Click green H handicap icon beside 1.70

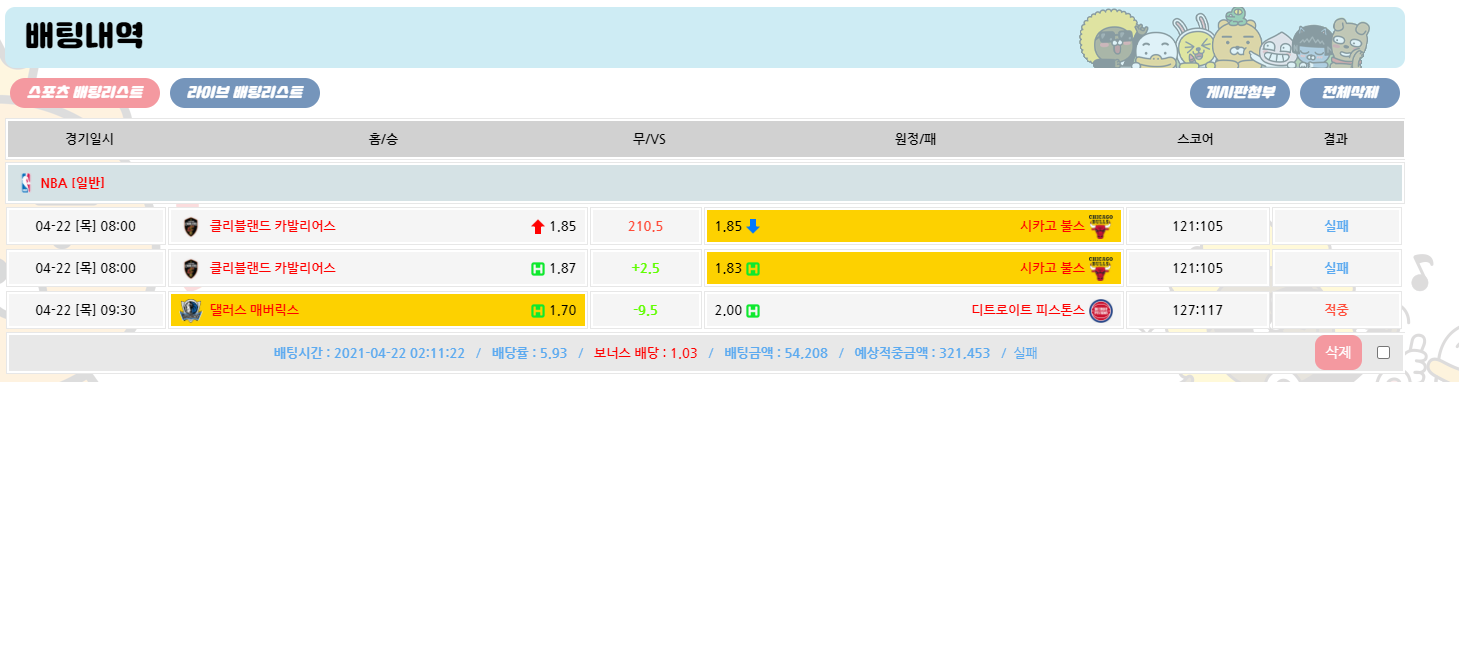click(538, 311)
